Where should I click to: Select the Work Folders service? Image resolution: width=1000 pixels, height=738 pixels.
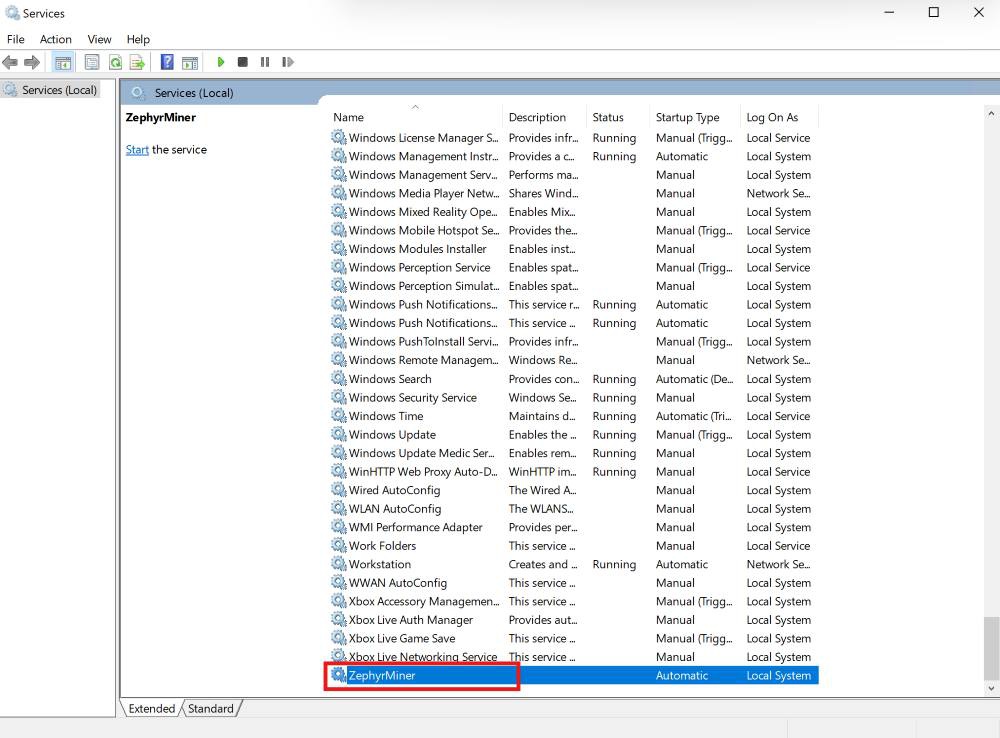coord(573,545)
